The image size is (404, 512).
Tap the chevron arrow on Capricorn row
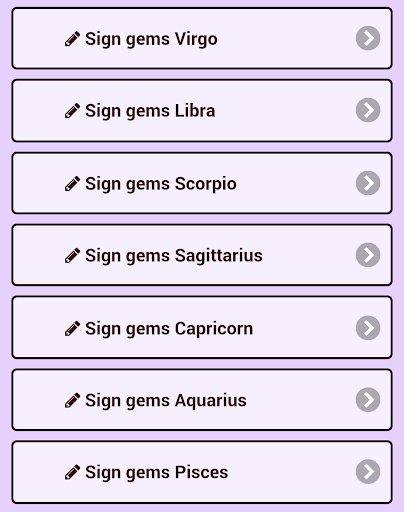coord(368,328)
